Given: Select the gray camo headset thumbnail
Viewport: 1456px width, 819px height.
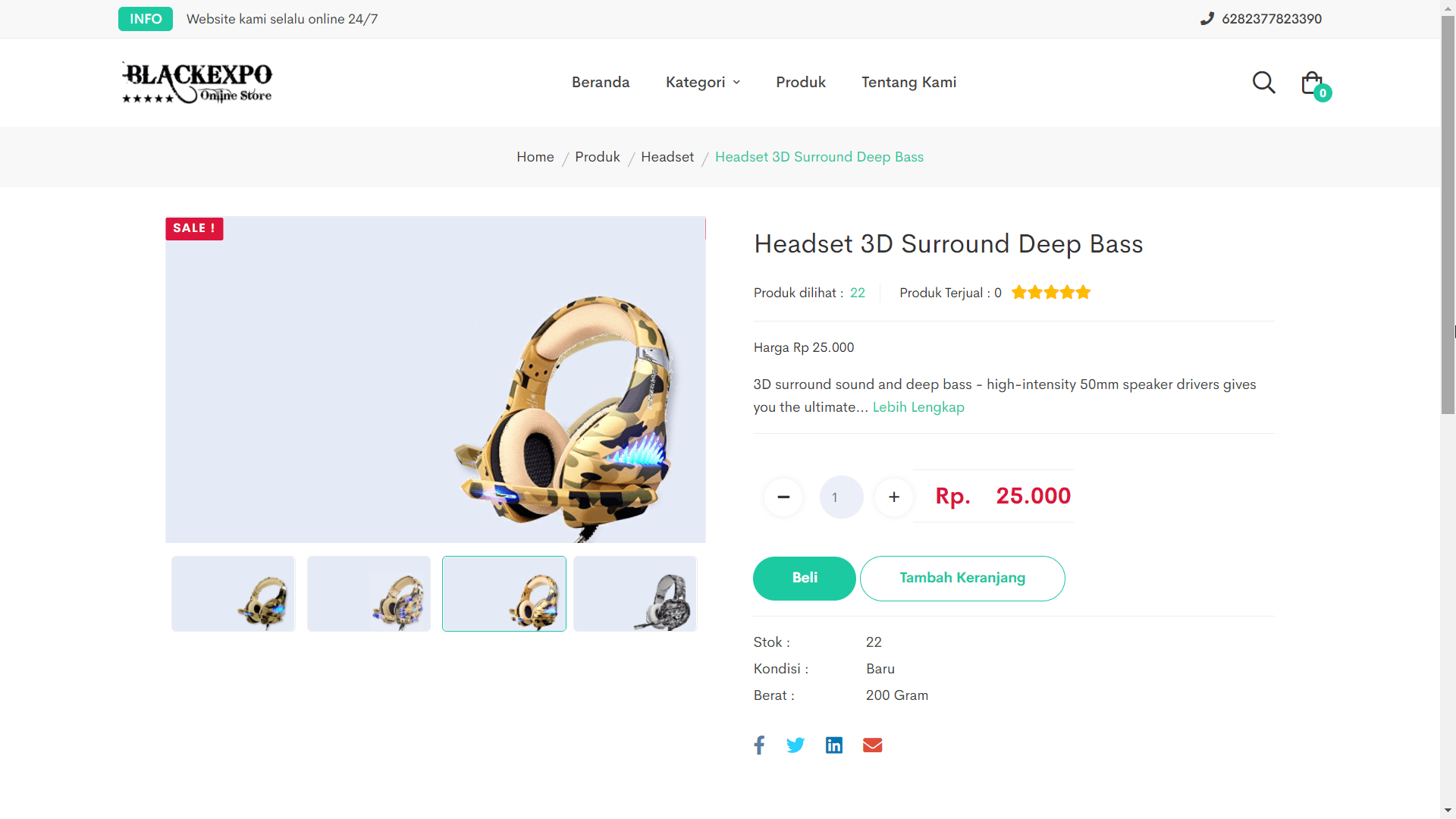Looking at the screenshot, I should 635,593.
